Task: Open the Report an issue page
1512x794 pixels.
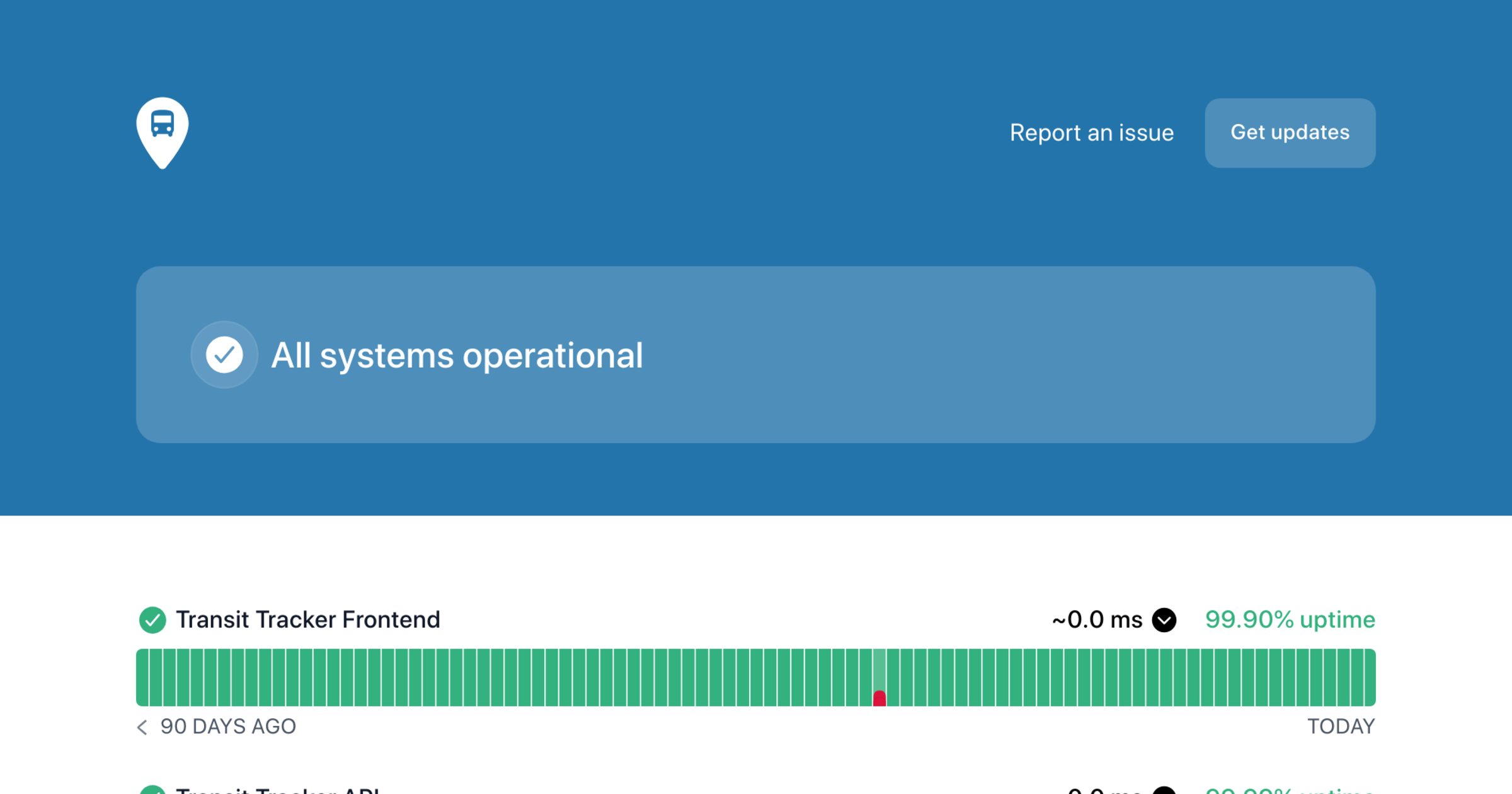Action: [1092, 133]
